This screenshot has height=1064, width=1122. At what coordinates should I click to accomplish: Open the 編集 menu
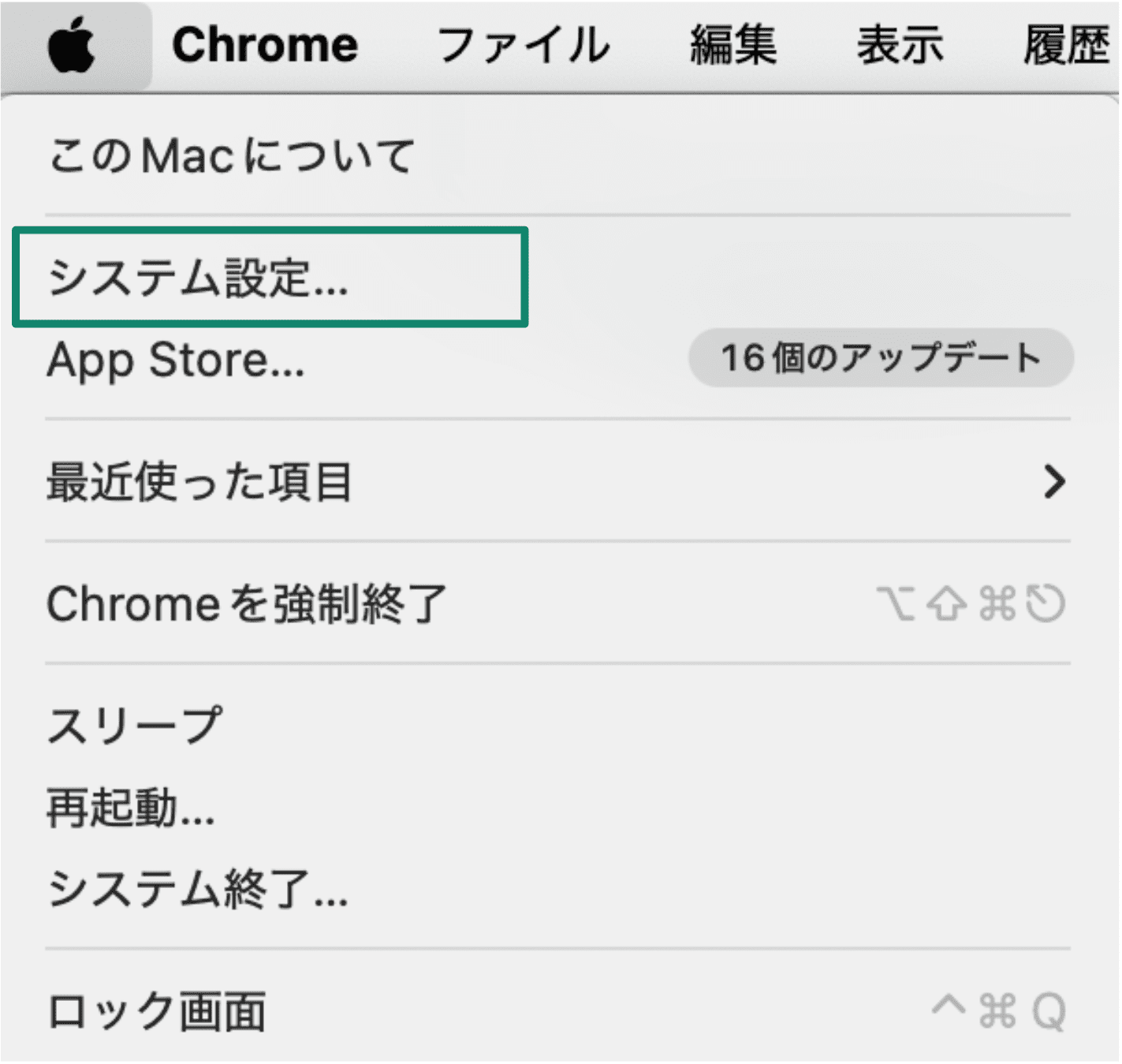(x=733, y=43)
